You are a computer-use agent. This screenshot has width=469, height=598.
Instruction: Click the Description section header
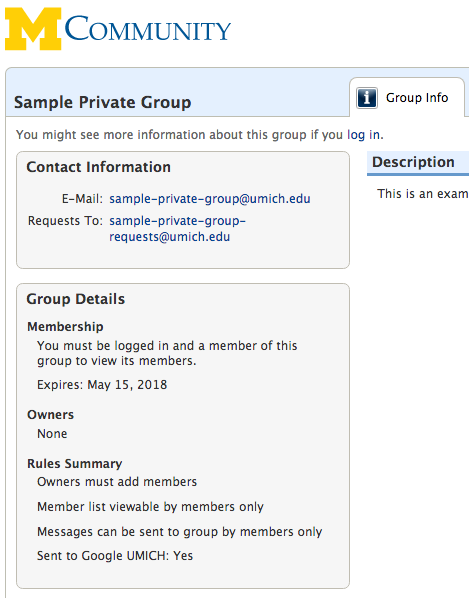[x=413, y=162]
